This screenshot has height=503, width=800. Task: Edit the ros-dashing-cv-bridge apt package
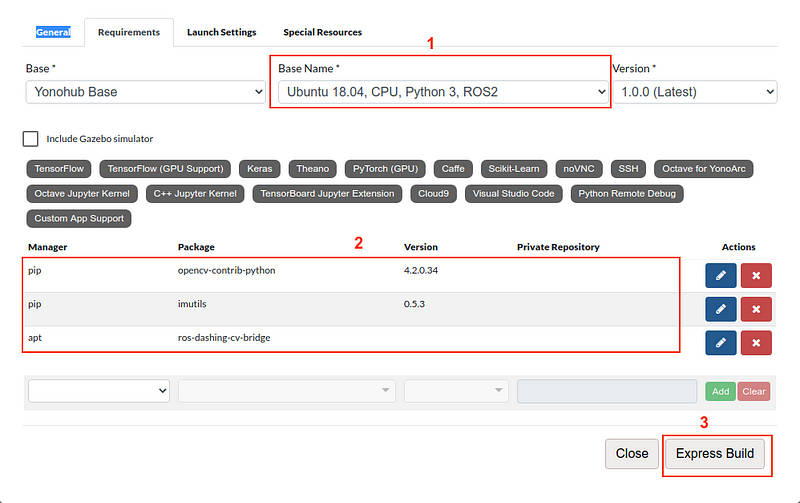tap(720, 343)
